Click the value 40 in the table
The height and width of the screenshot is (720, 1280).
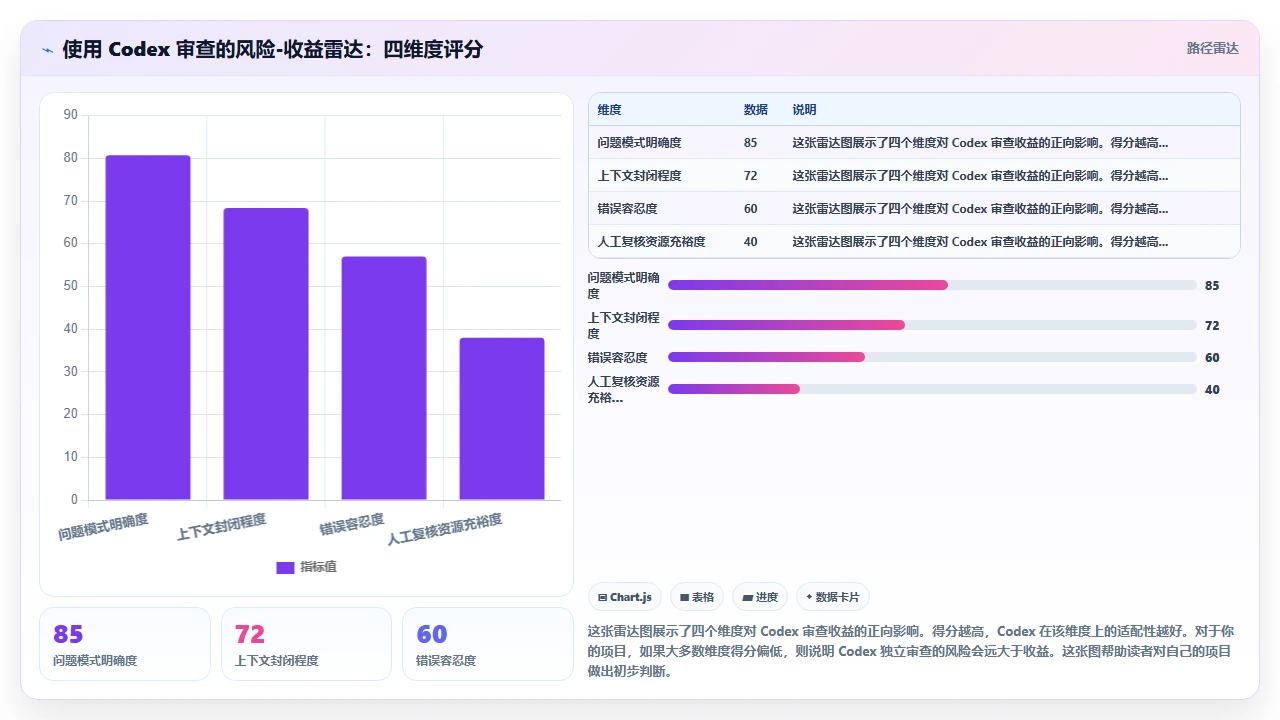750,242
